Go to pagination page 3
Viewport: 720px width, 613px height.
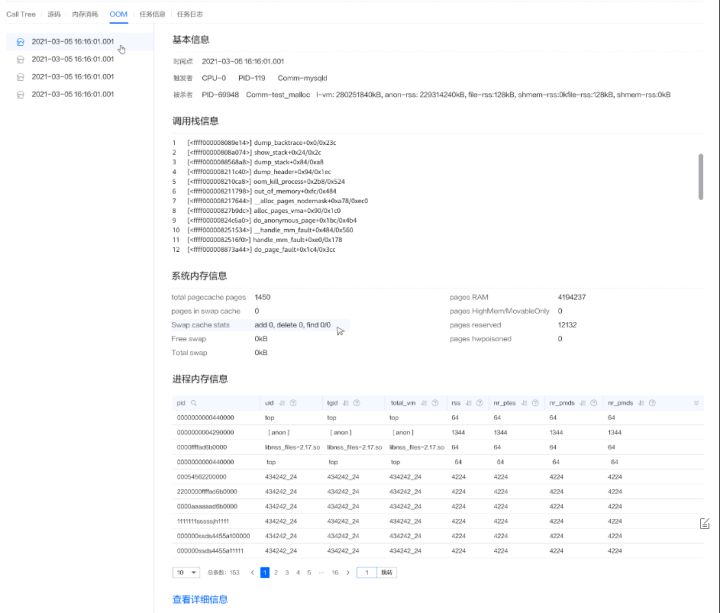[x=287, y=573]
